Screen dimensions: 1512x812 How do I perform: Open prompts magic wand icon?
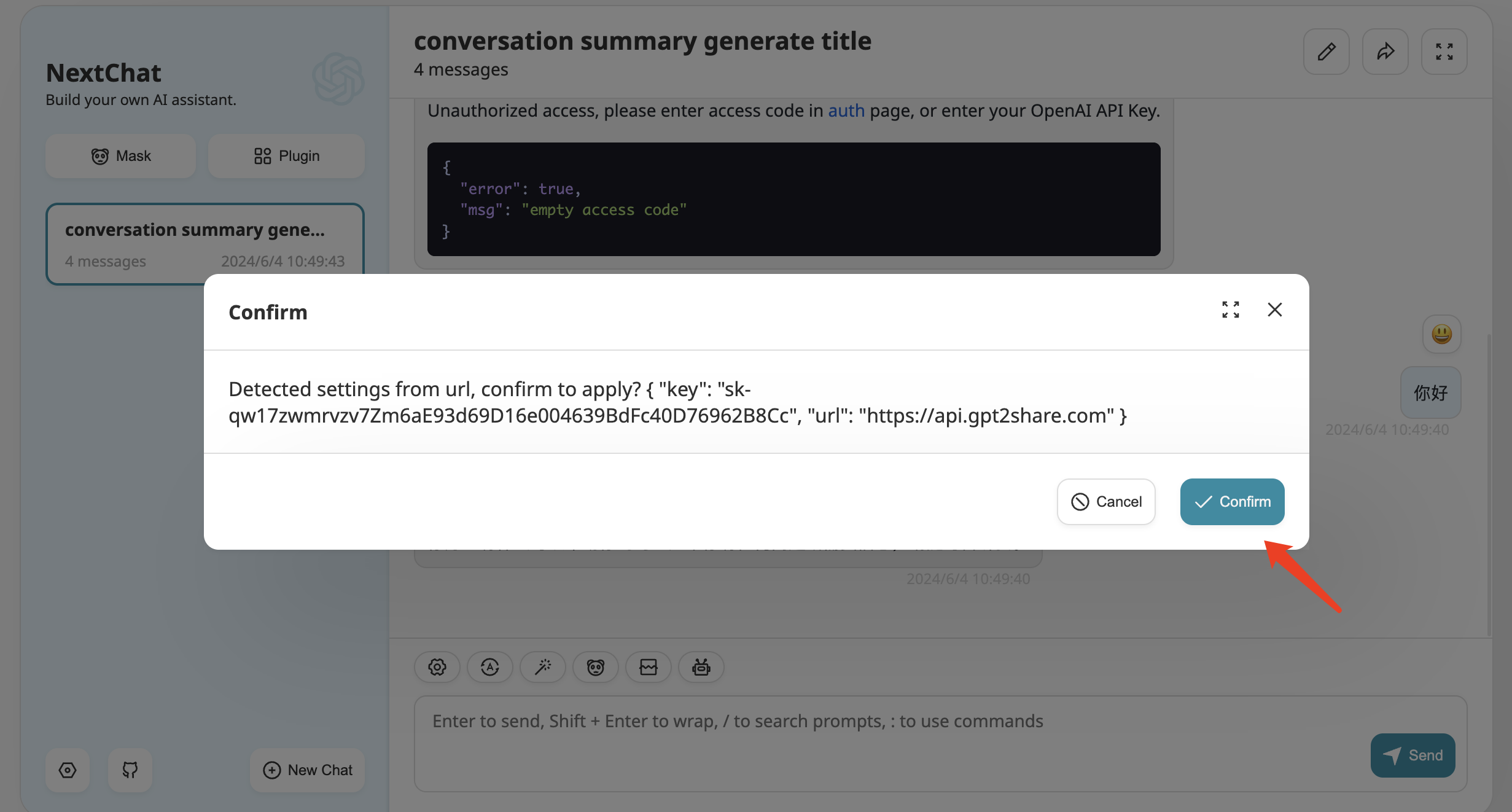click(x=543, y=667)
